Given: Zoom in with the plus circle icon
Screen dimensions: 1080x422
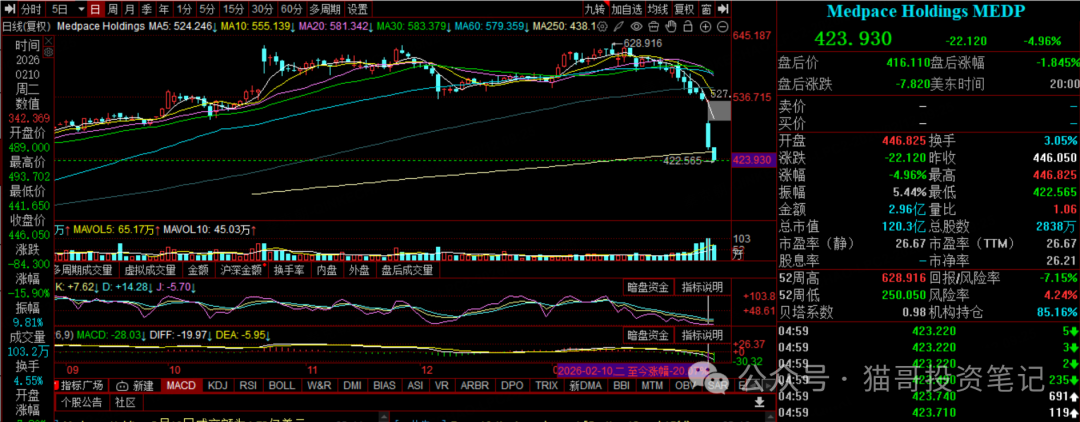Looking at the screenshot, I should [x=705, y=26].
